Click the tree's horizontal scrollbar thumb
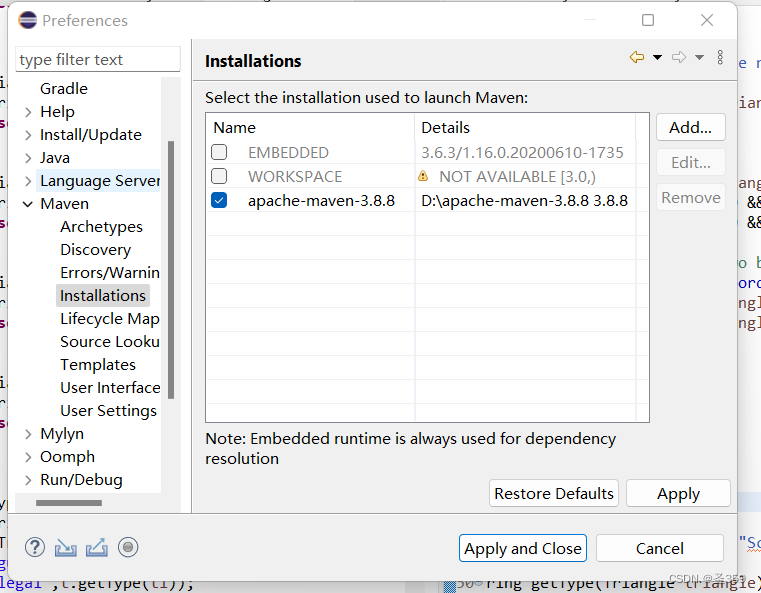The width and height of the screenshot is (761, 593). coord(69,503)
